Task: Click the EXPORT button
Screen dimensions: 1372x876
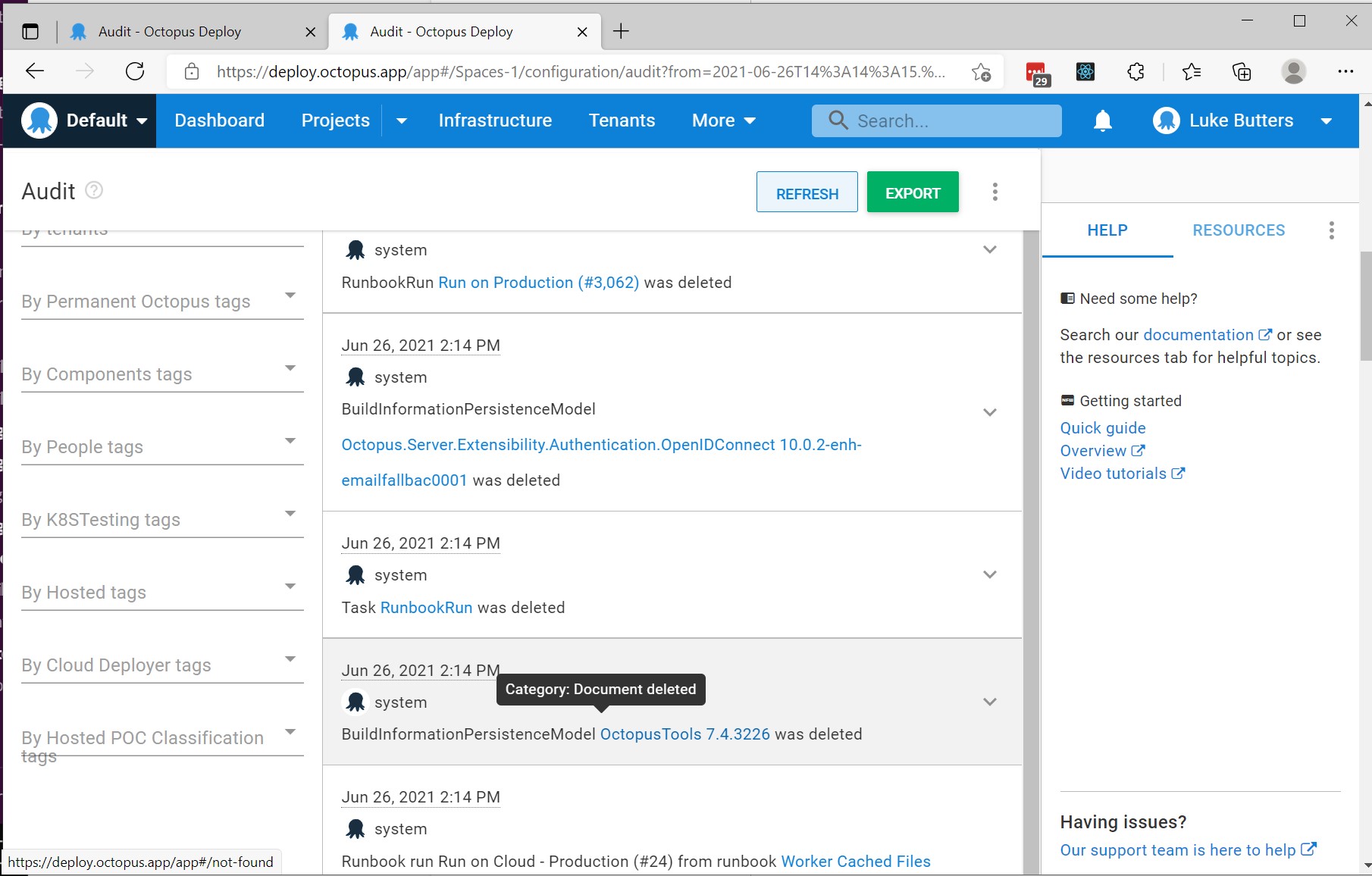Action: 912,192
